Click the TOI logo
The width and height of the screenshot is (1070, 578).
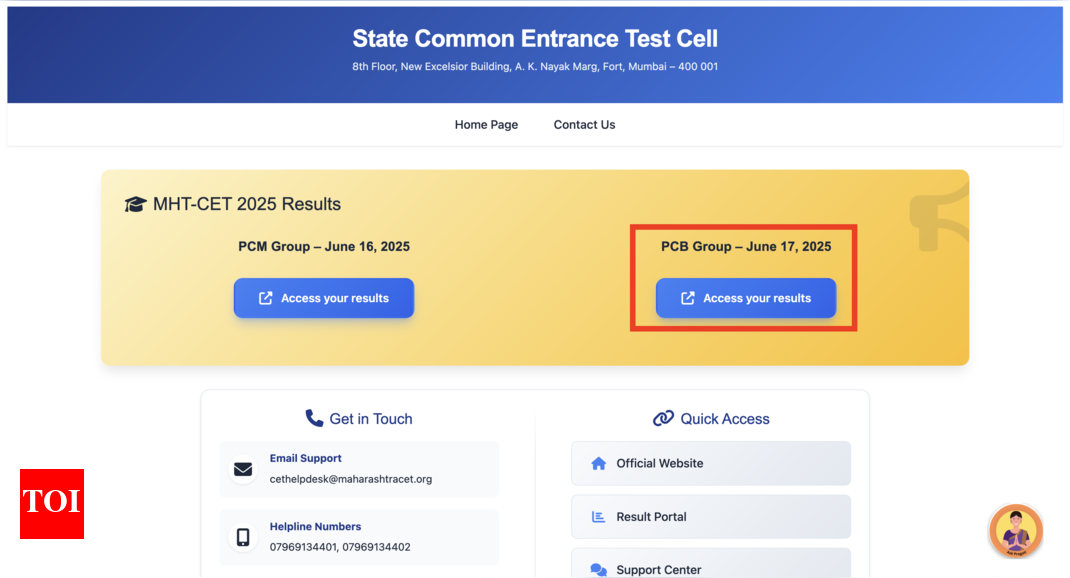click(x=52, y=503)
